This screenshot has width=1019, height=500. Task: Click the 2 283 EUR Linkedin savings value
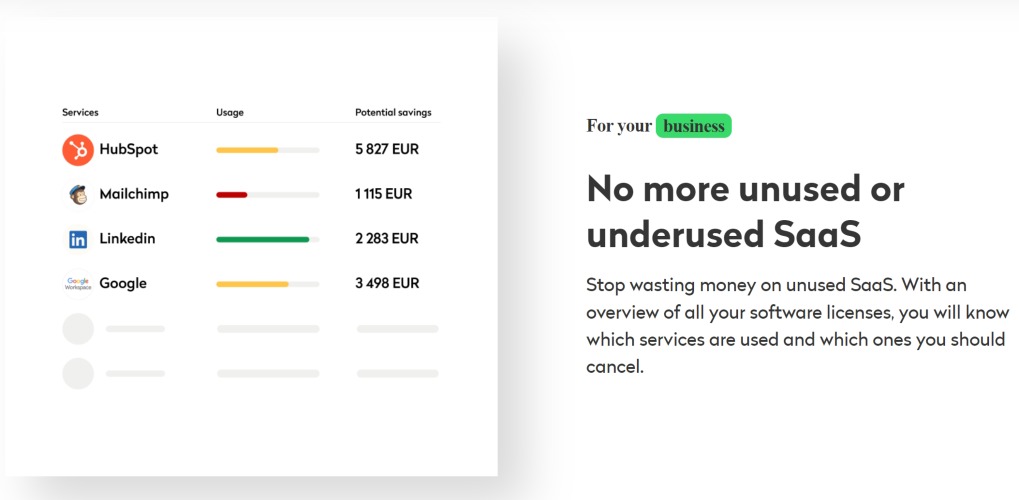click(387, 239)
